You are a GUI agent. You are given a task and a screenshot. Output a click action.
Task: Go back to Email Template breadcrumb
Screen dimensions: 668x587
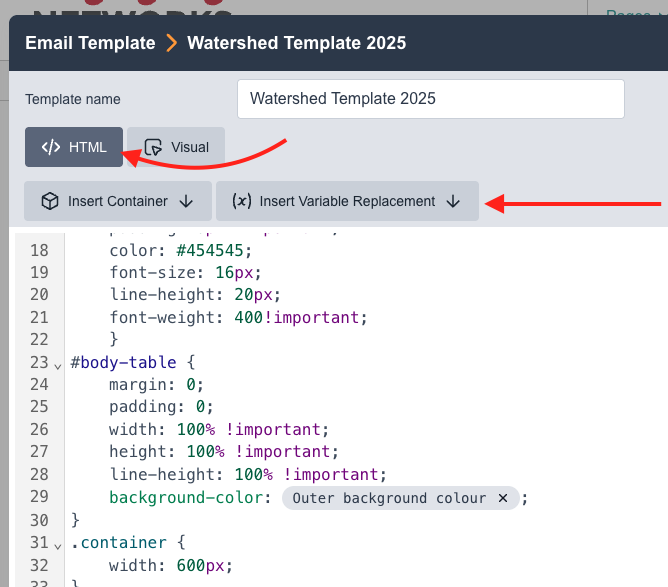tap(90, 43)
